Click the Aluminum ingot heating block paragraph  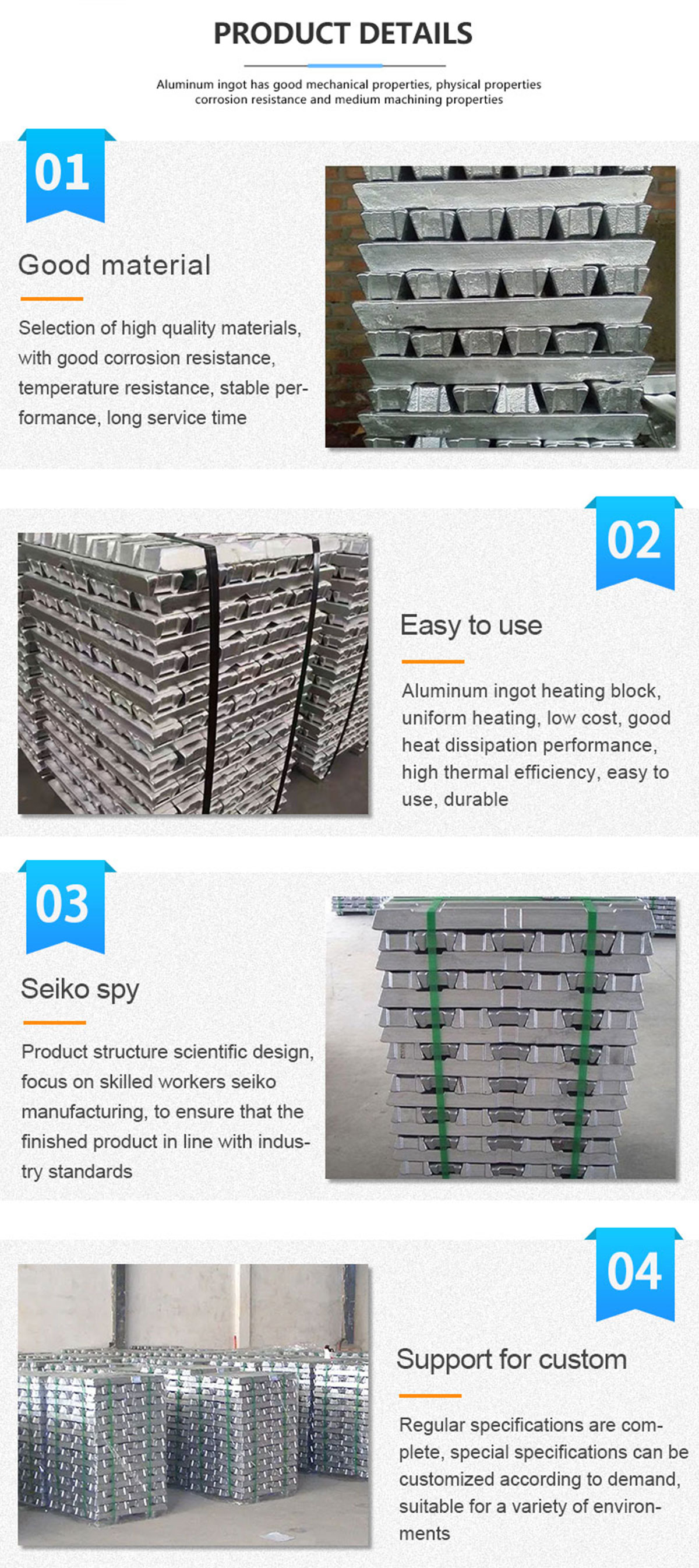pyautogui.click(x=536, y=744)
